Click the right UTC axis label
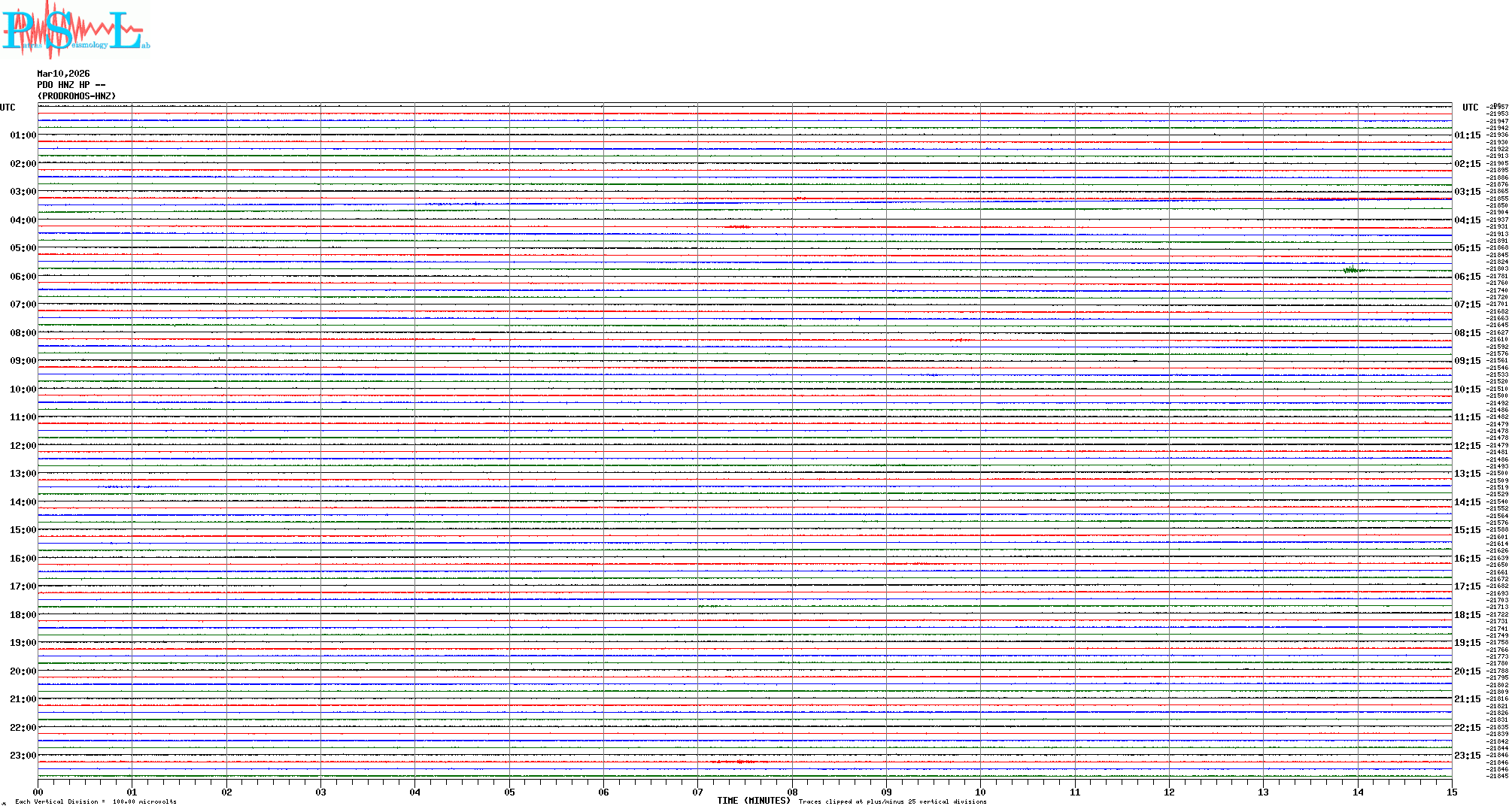Screen dimensions: 1512x812 point(1470,108)
